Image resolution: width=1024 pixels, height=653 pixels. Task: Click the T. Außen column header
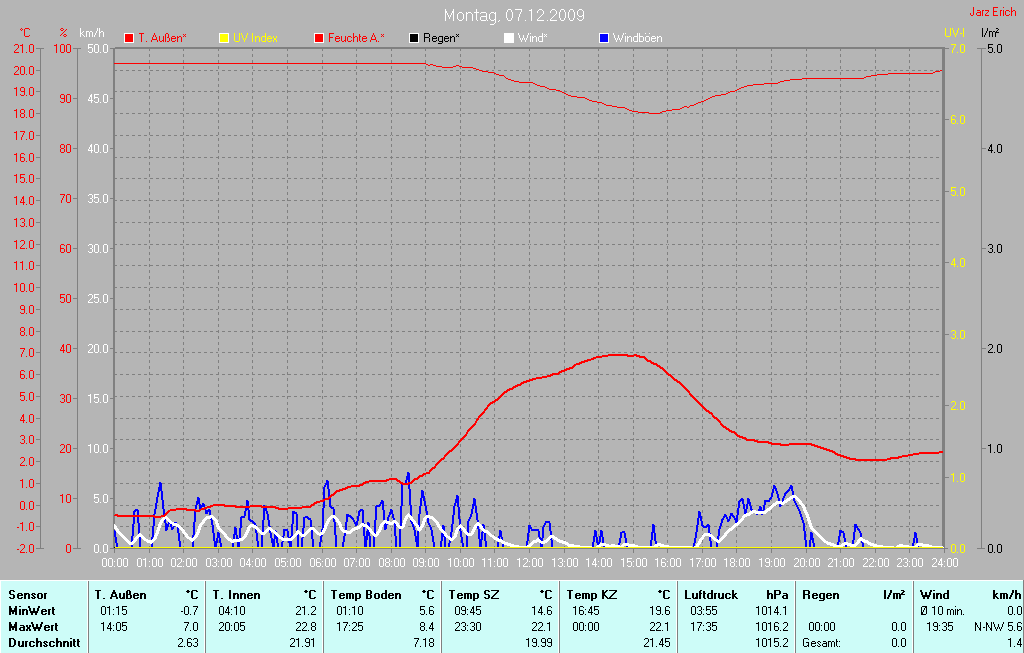(x=124, y=595)
